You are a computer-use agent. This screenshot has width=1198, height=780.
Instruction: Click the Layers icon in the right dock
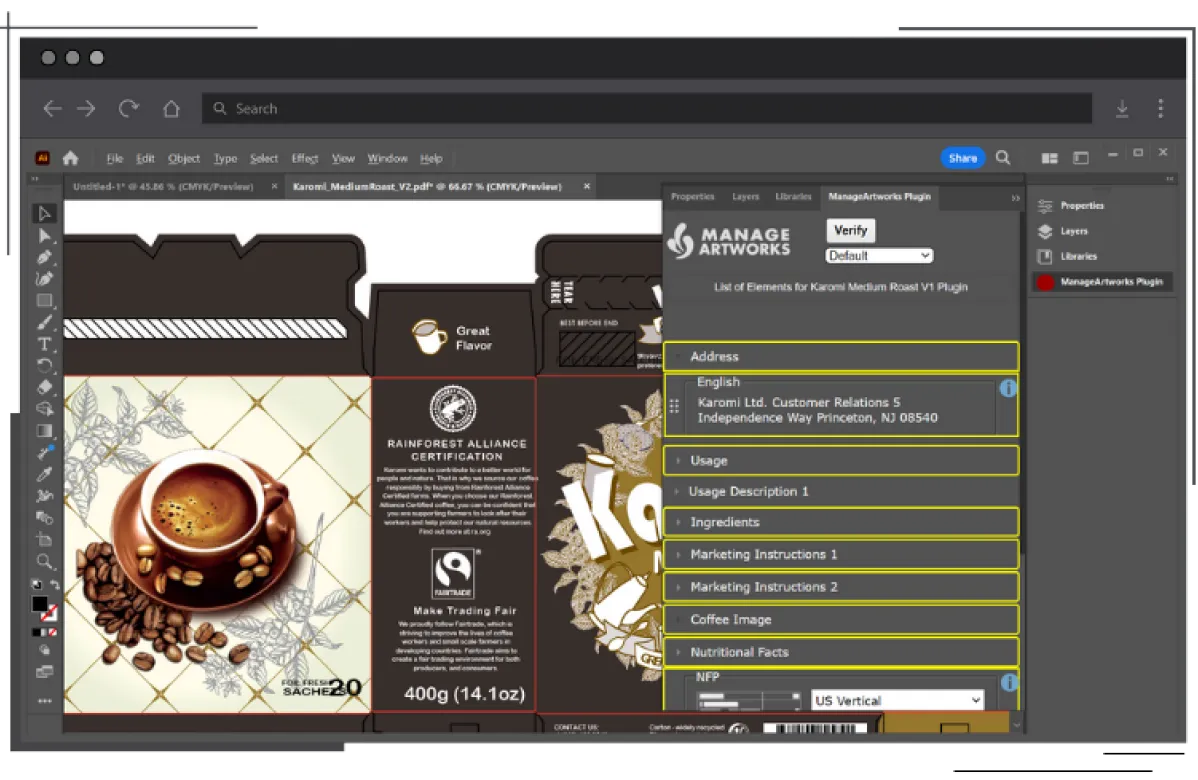coord(1045,231)
